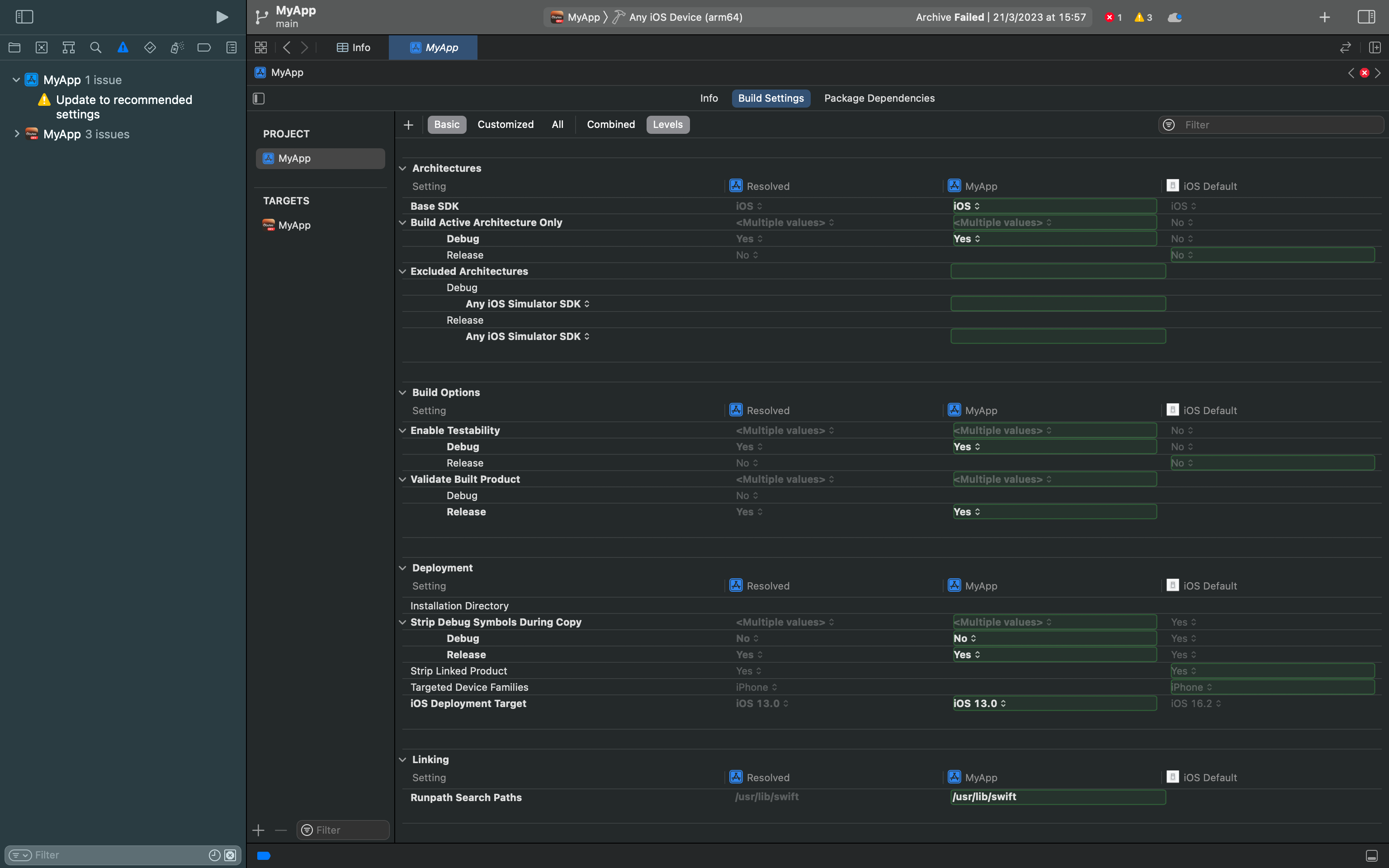
Task: Switch to Package Dependencies tab
Action: click(879, 98)
